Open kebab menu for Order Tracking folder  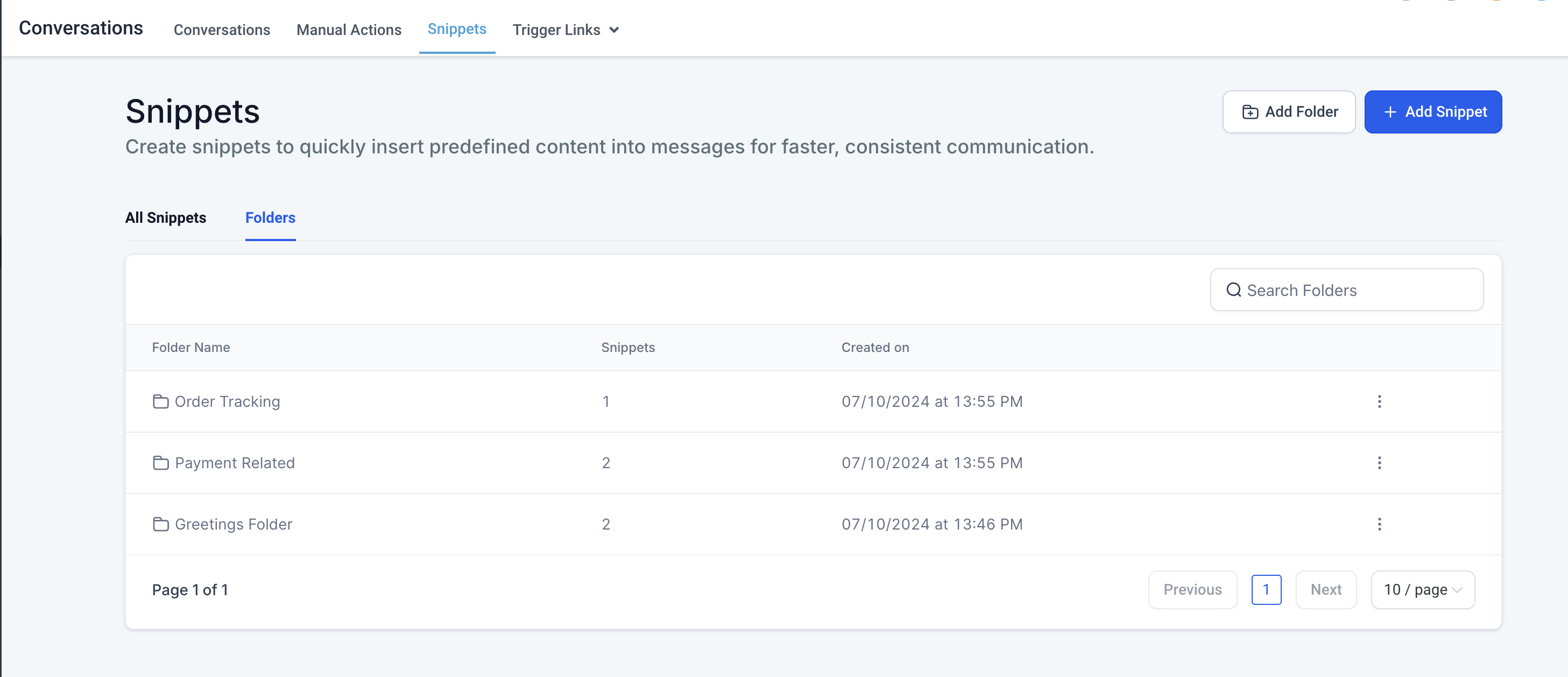(x=1379, y=401)
